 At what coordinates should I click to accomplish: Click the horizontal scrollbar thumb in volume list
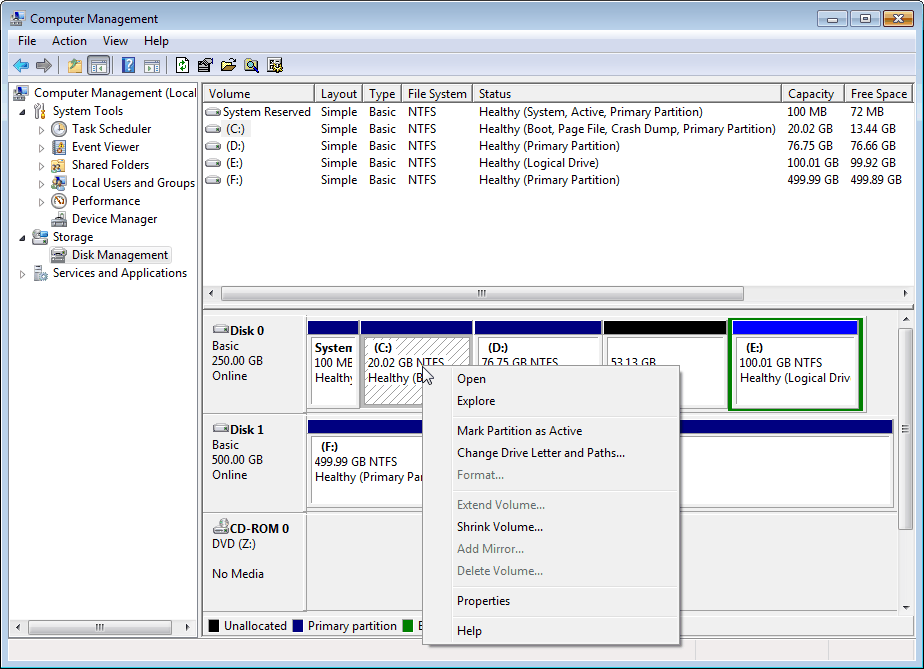(482, 294)
